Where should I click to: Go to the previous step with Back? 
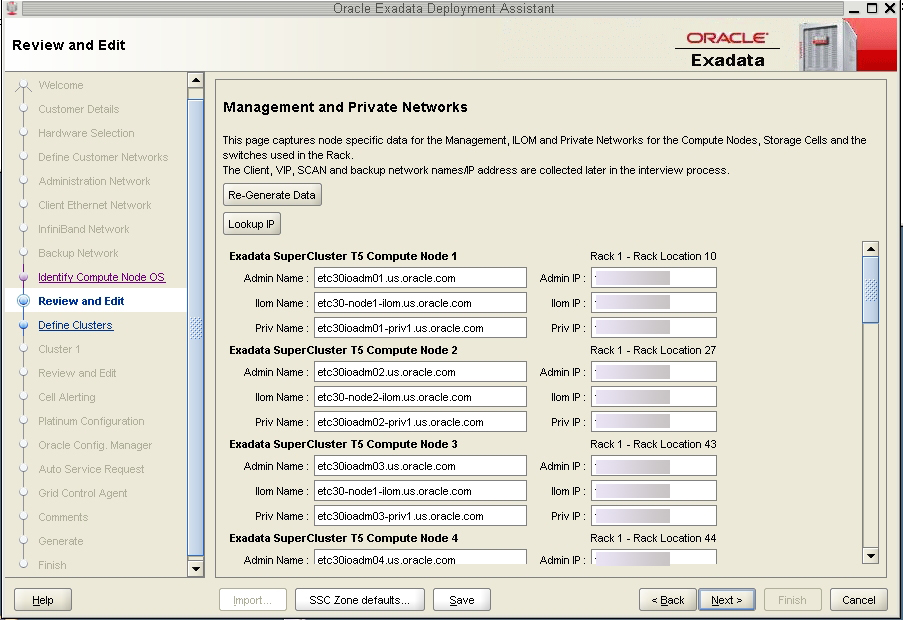tap(668, 600)
